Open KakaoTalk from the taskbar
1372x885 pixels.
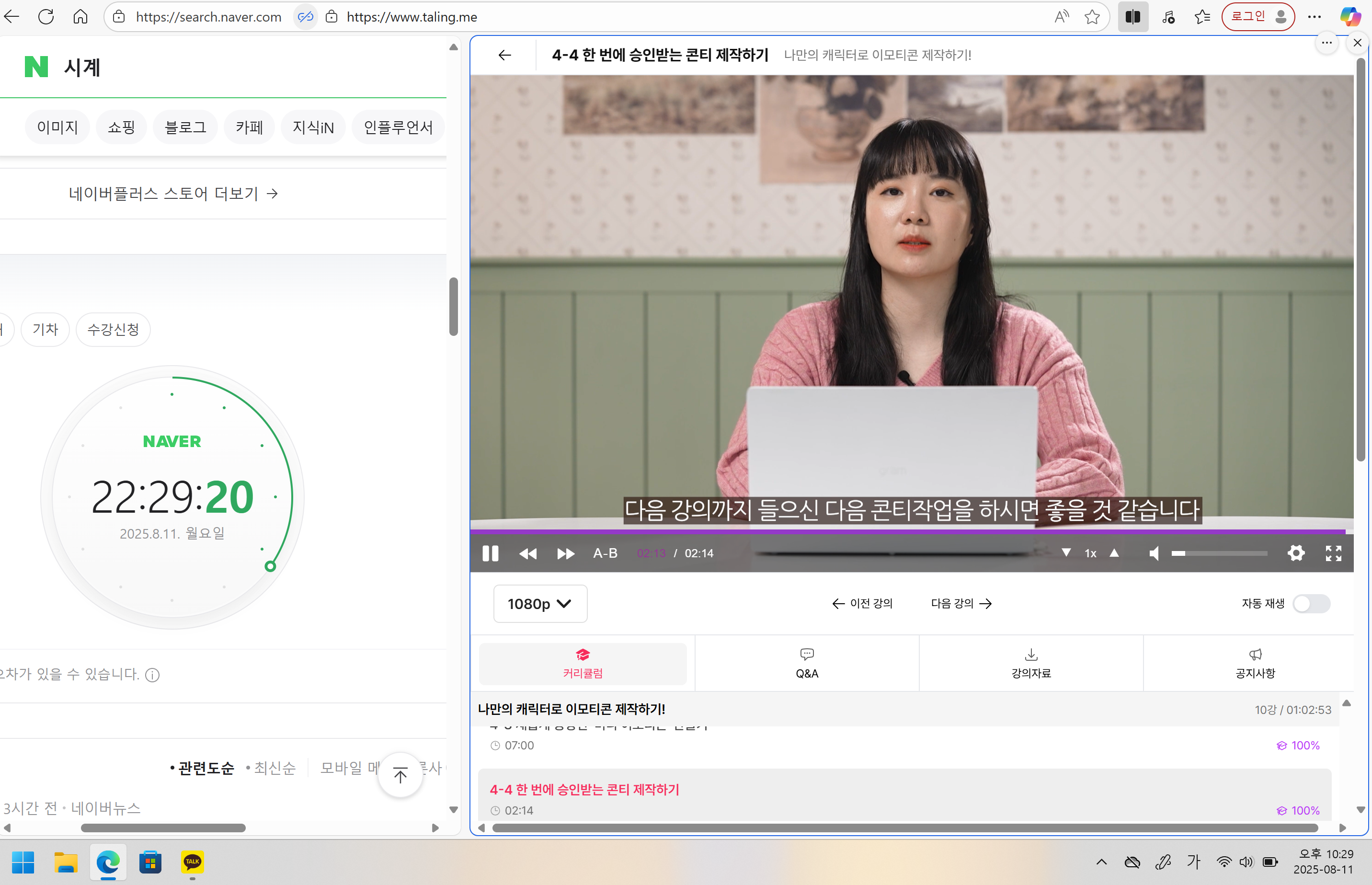[192, 862]
